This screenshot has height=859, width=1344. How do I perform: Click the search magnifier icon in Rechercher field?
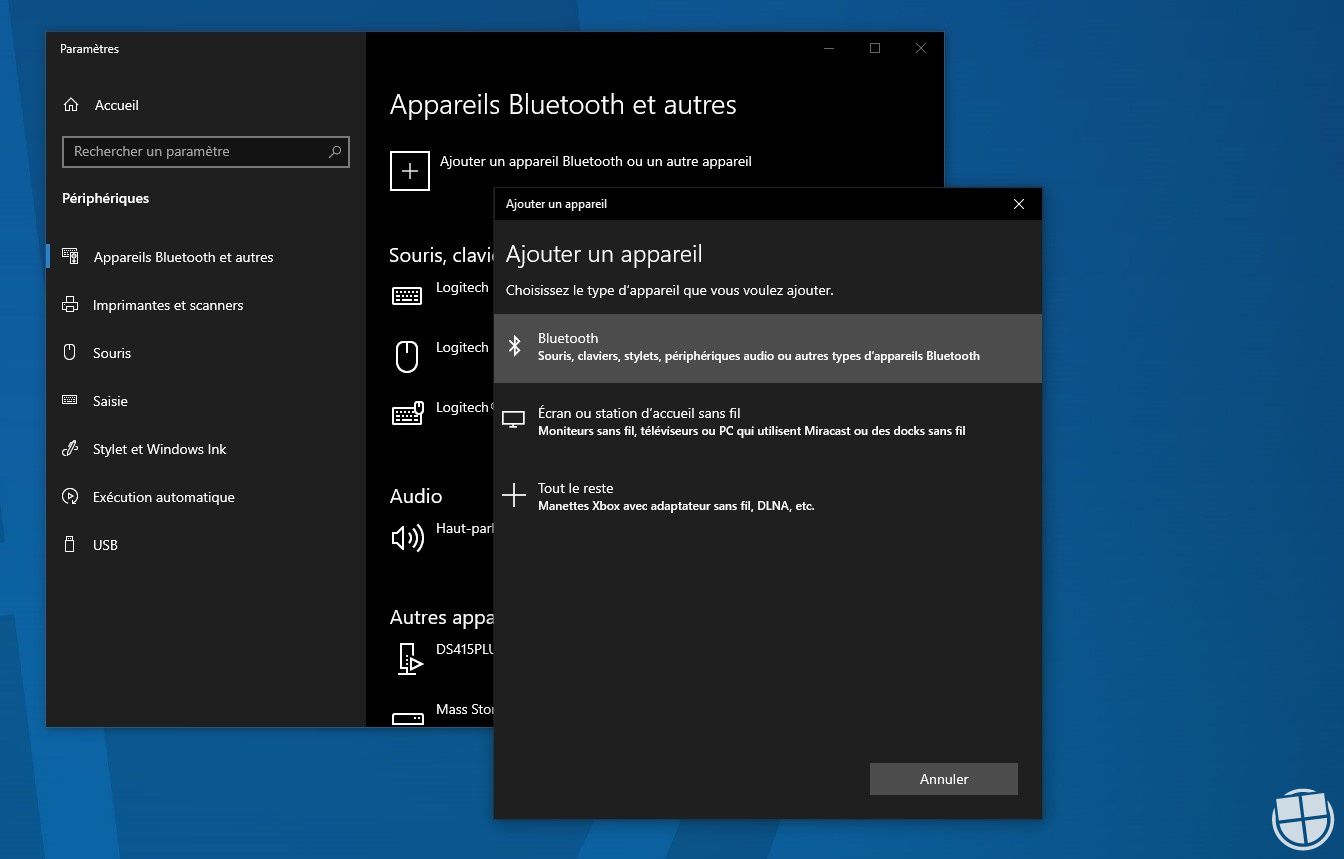point(335,152)
